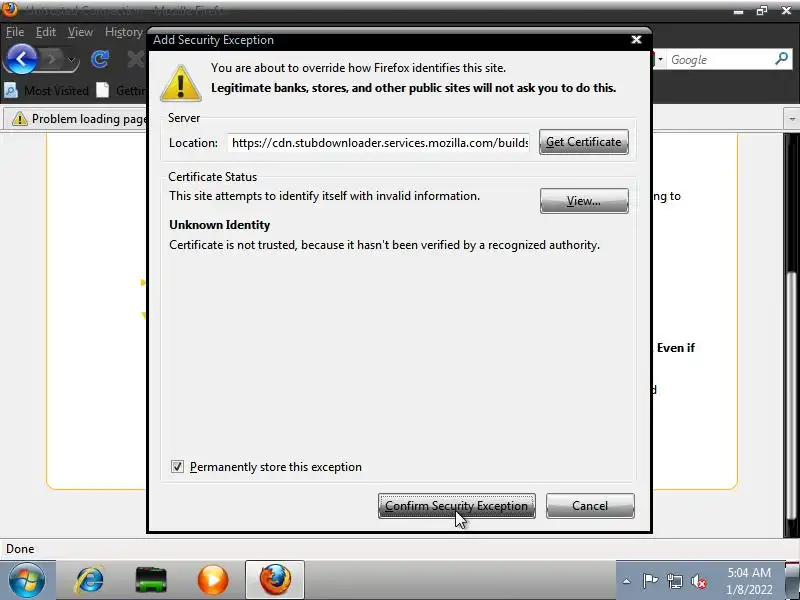Click the Done status bar text
The width and height of the screenshot is (800, 600).
20,549
